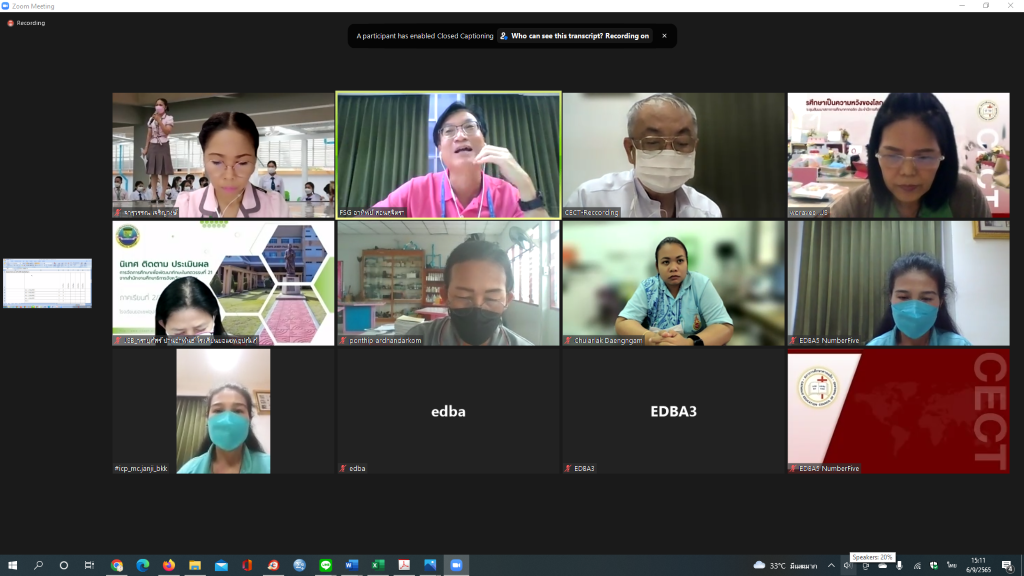The image size is (1024, 576).
Task: Select the CECT-Recording participant video
Action: pos(673,155)
